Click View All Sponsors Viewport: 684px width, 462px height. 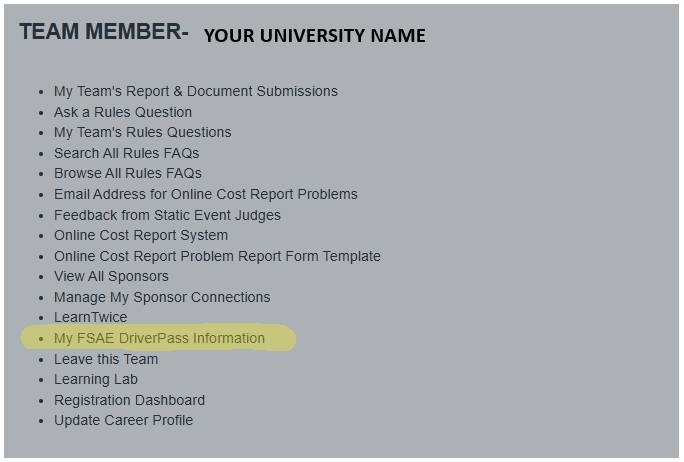[x=111, y=276]
